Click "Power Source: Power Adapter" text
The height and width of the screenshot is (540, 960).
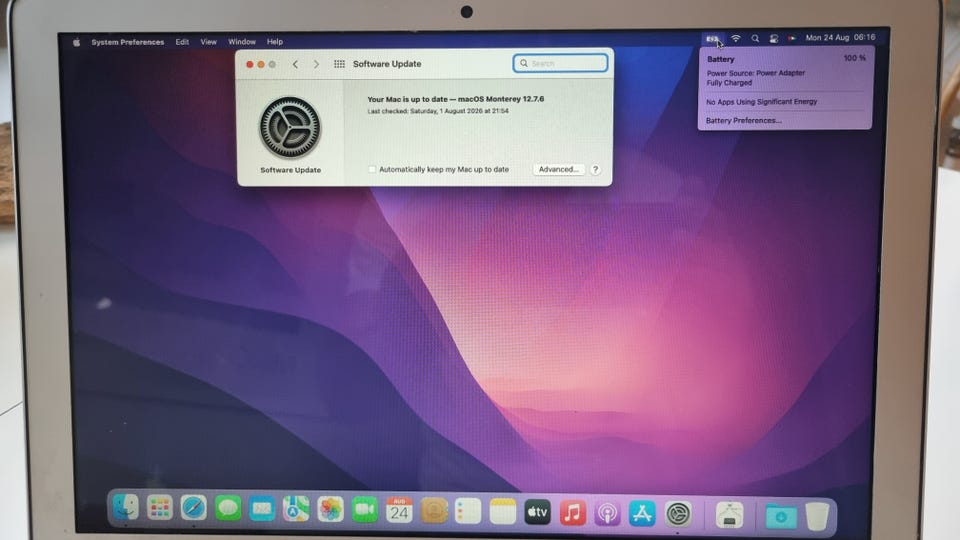[x=756, y=73]
